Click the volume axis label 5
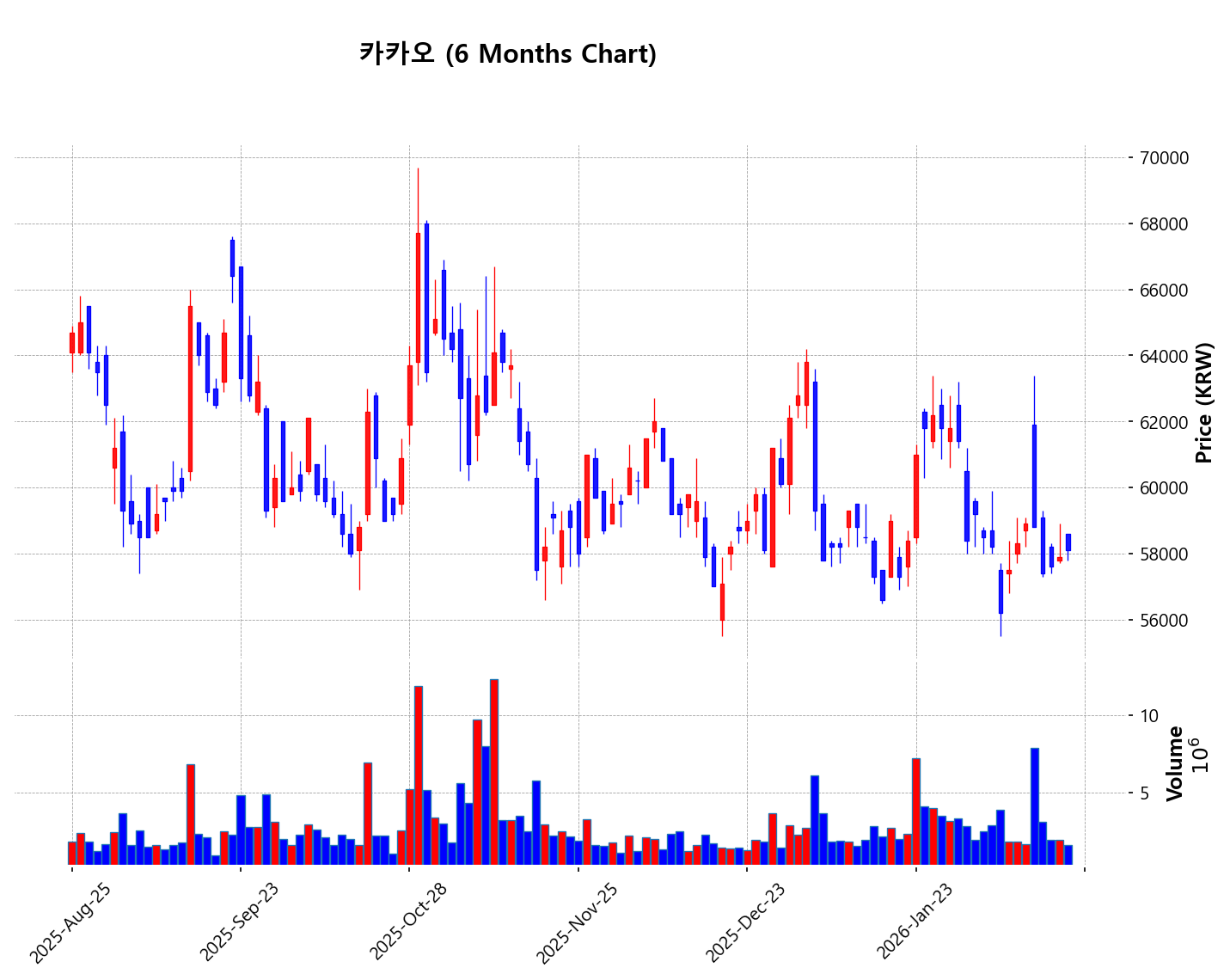Viewport: 1230px width, 980px height. pos(1144,793)
